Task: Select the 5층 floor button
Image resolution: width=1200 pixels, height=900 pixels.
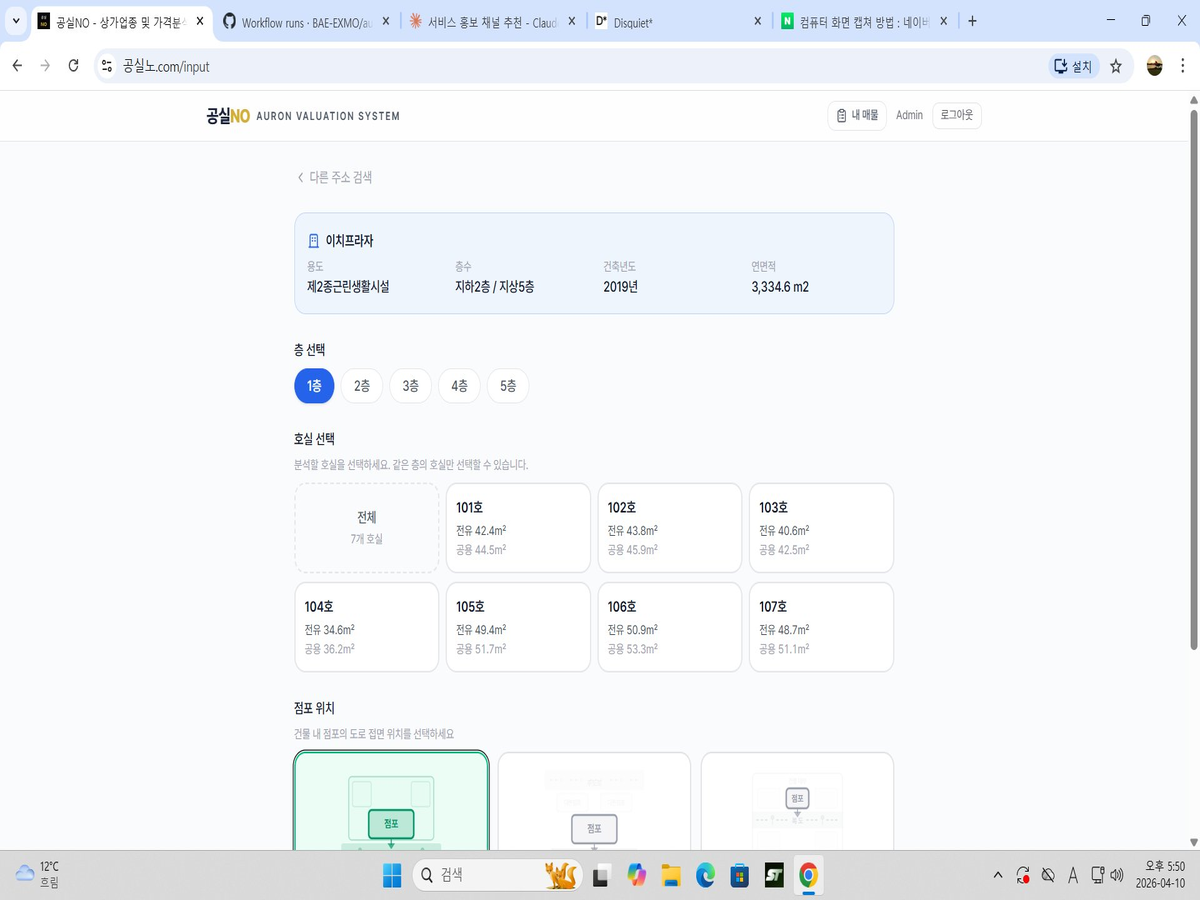Action: pyautogui.click(x=508, y=386)
